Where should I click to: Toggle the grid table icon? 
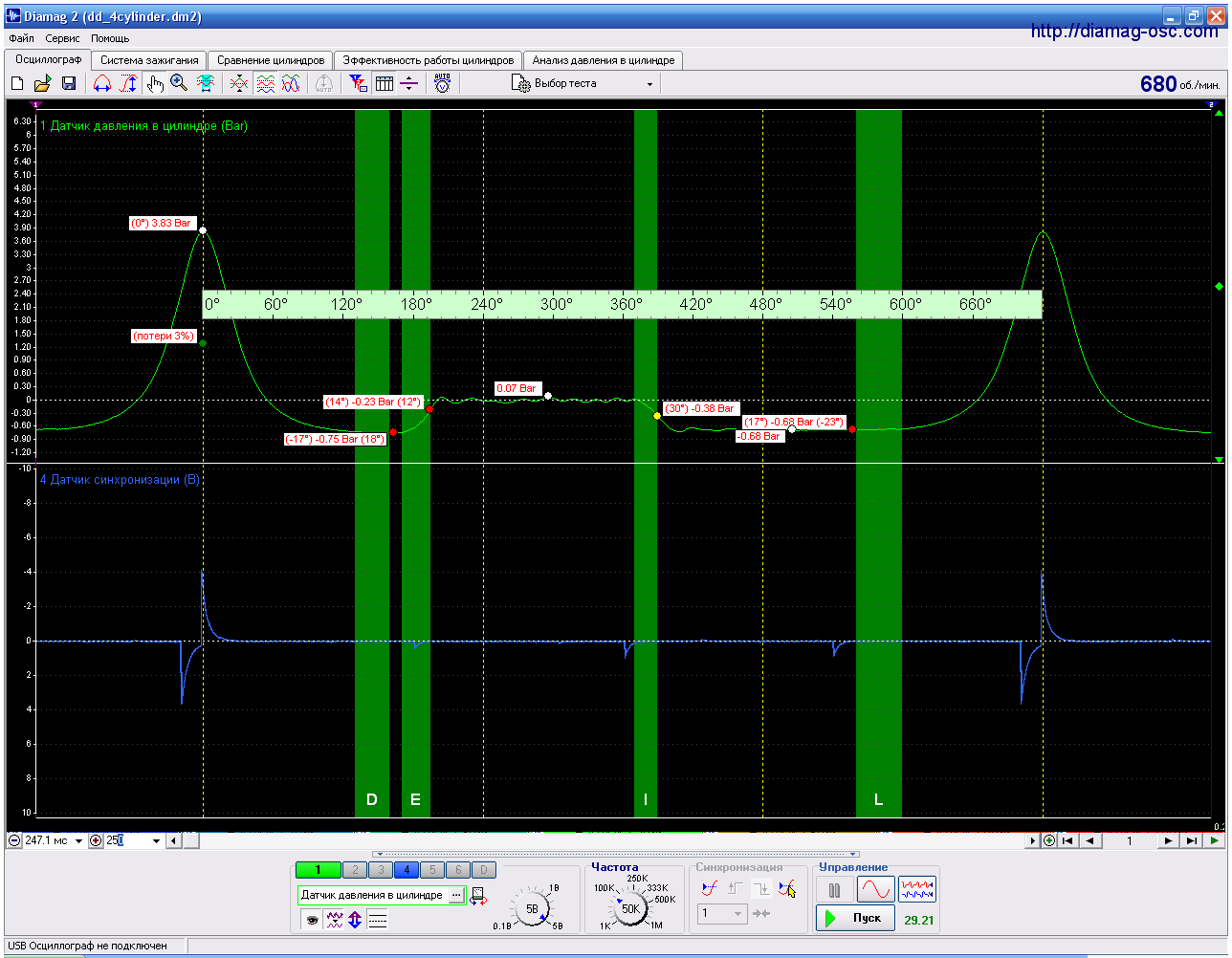(385, 84)
